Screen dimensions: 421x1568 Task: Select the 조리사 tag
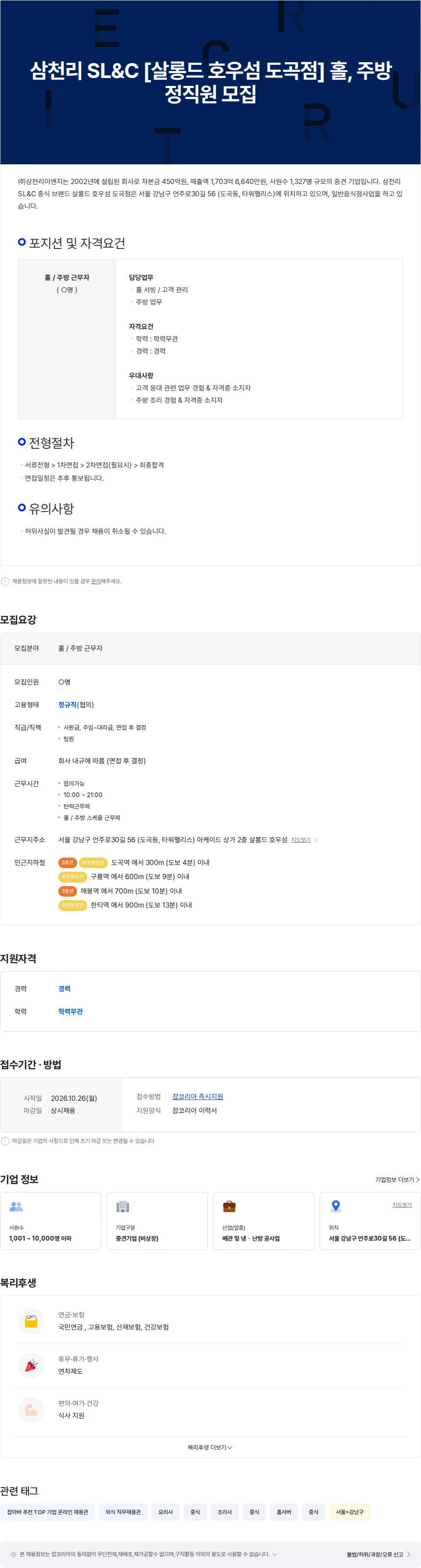(225, 1512)
